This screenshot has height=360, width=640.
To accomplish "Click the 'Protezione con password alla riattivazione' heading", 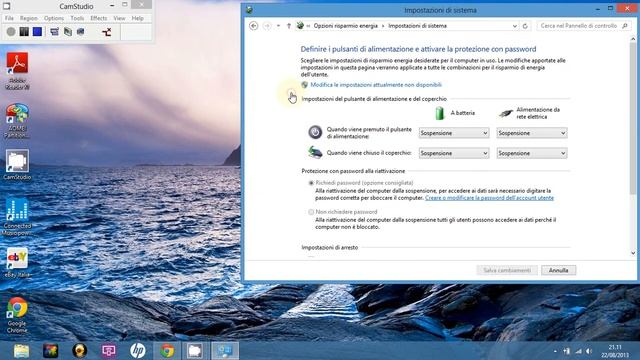I will tap(353, 171).
